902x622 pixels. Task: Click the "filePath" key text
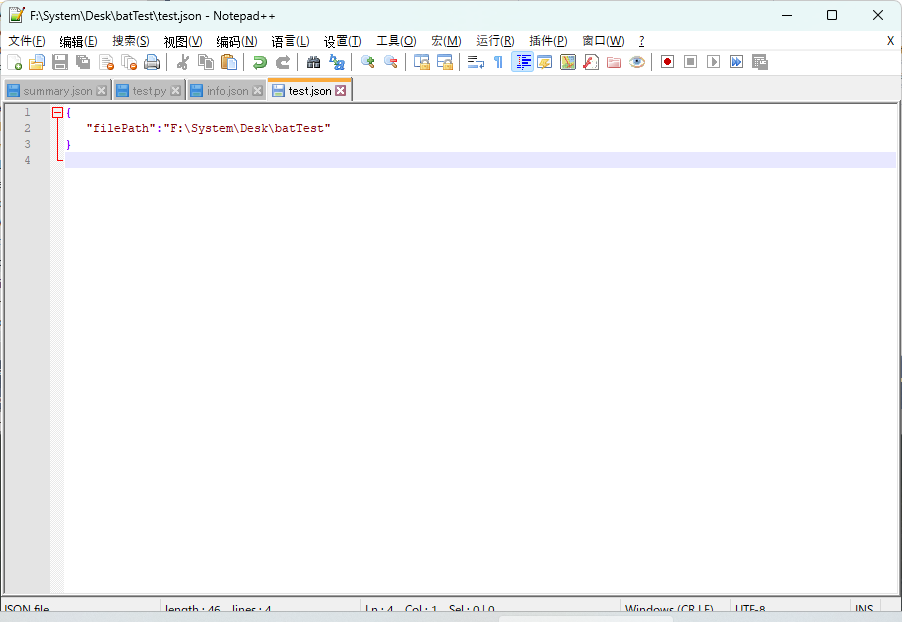click(121, 128)
